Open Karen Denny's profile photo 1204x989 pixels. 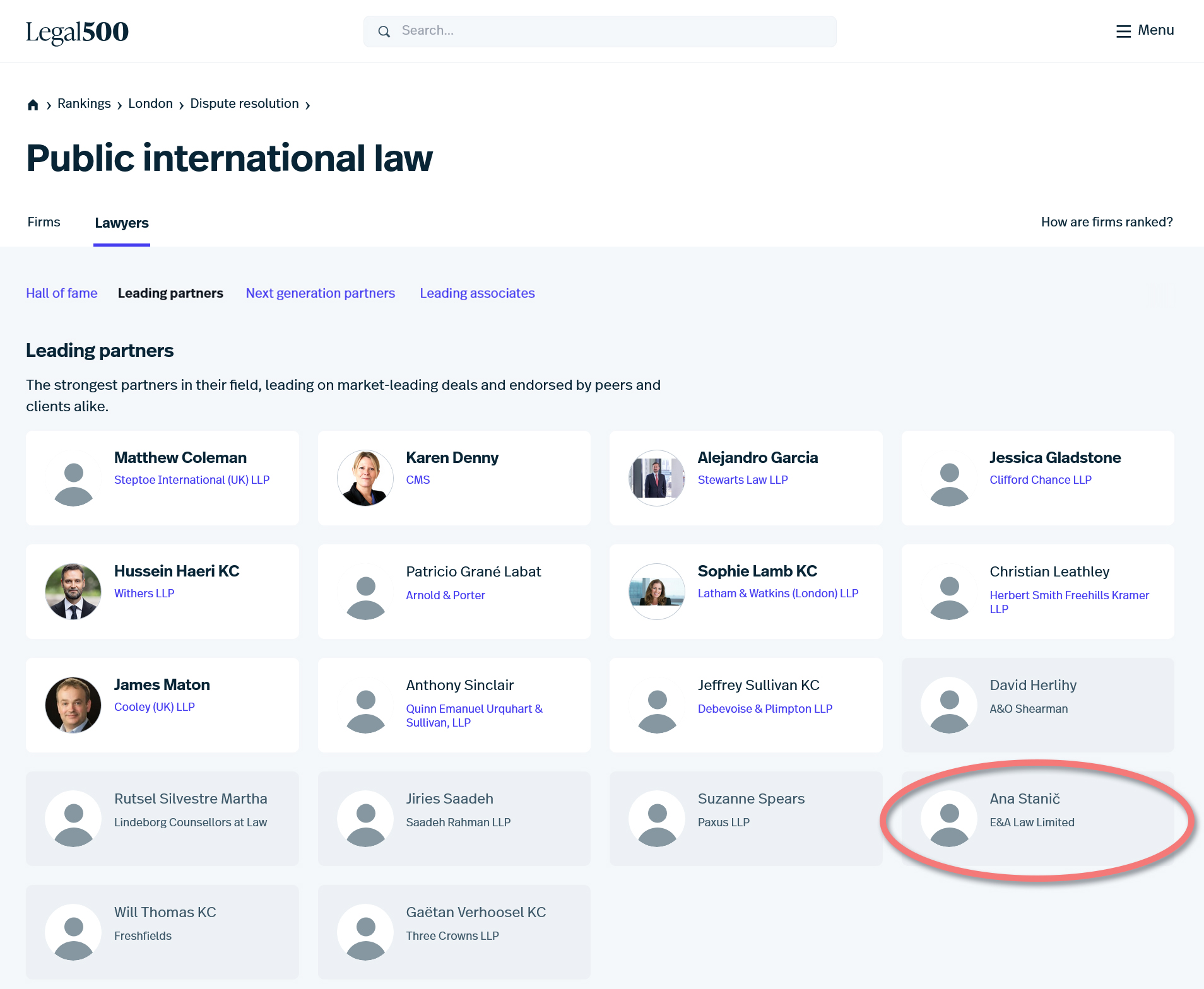[x=365, y=478]
